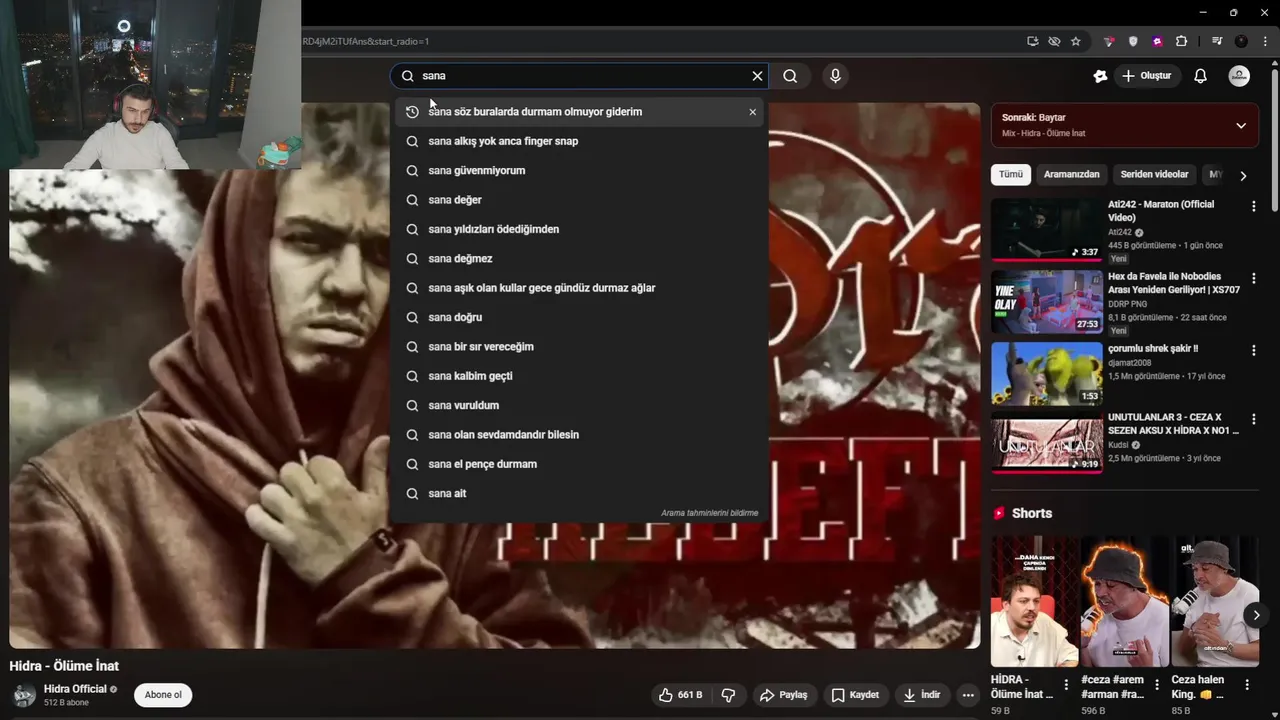The width and height of the screenshot is (1280, 720).
Task: Open the Hidra Official channel name
Action: [75, 689]
